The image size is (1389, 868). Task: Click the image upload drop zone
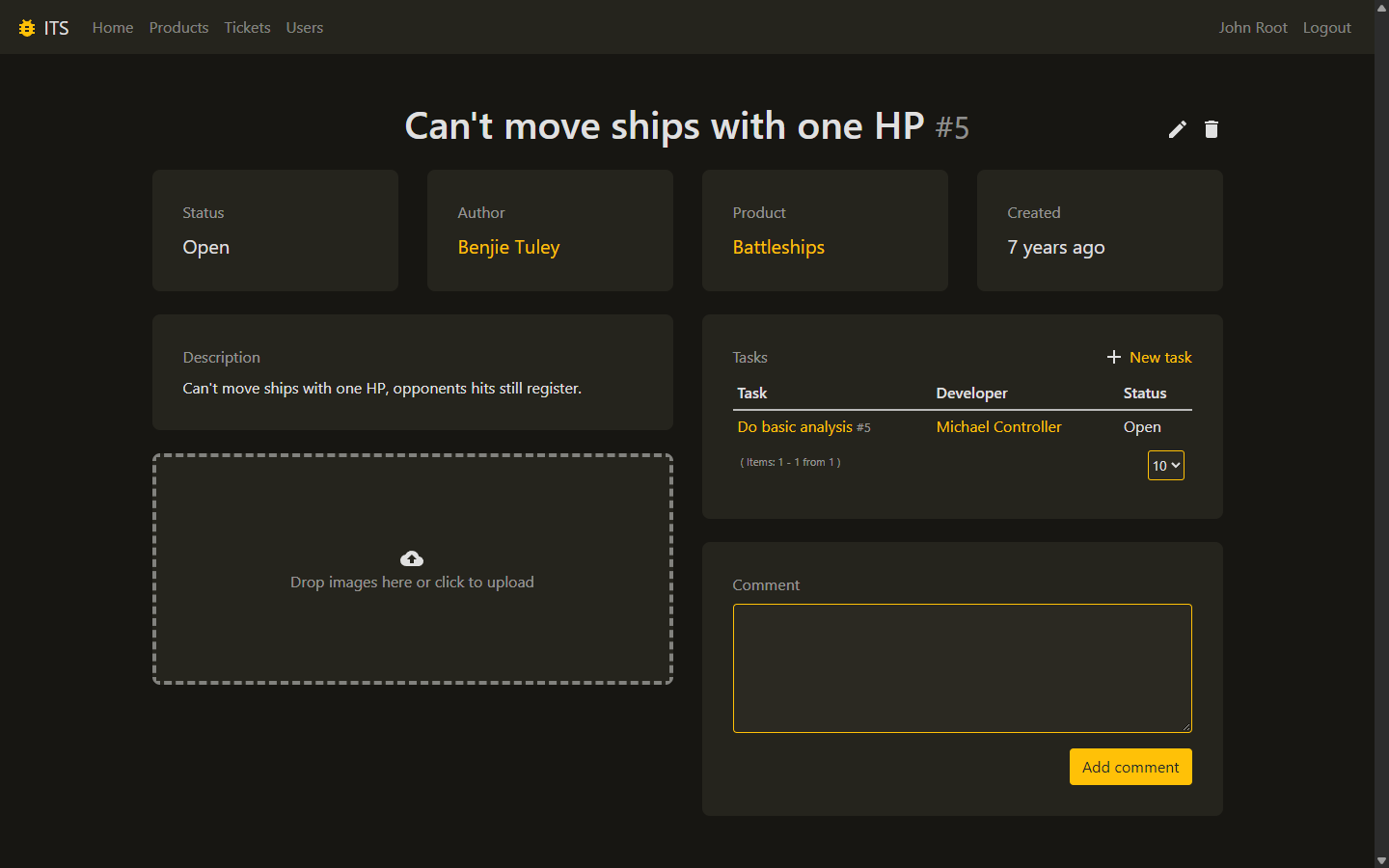(x=413, y=569)
